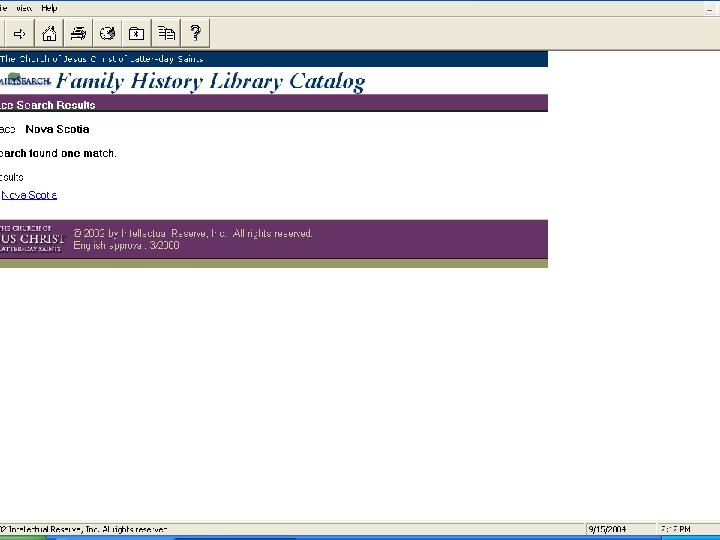Open Help via question mark icon
720x540 pixels.
click(195, 34)
